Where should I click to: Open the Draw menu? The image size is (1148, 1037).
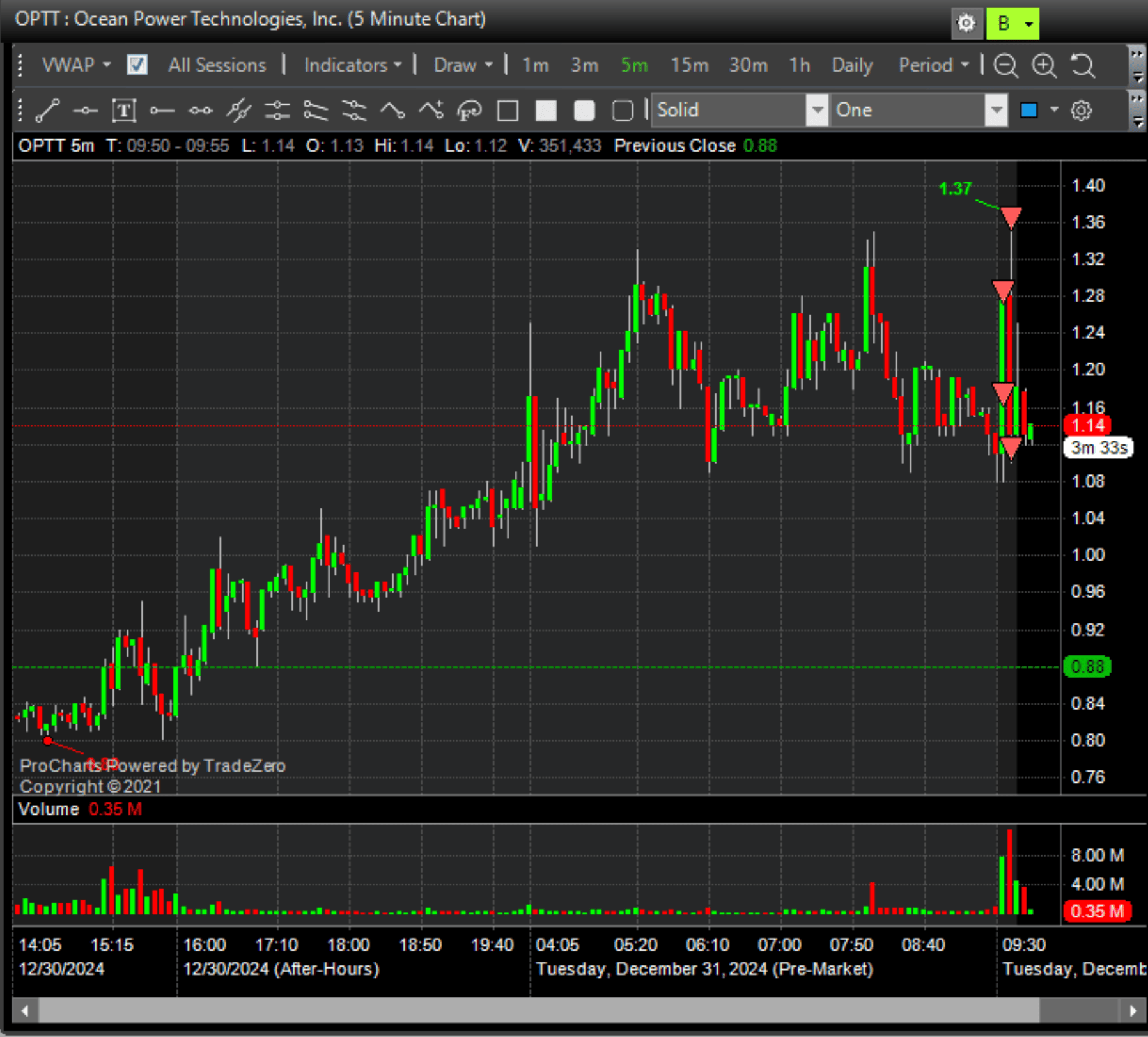coord(463,65)
